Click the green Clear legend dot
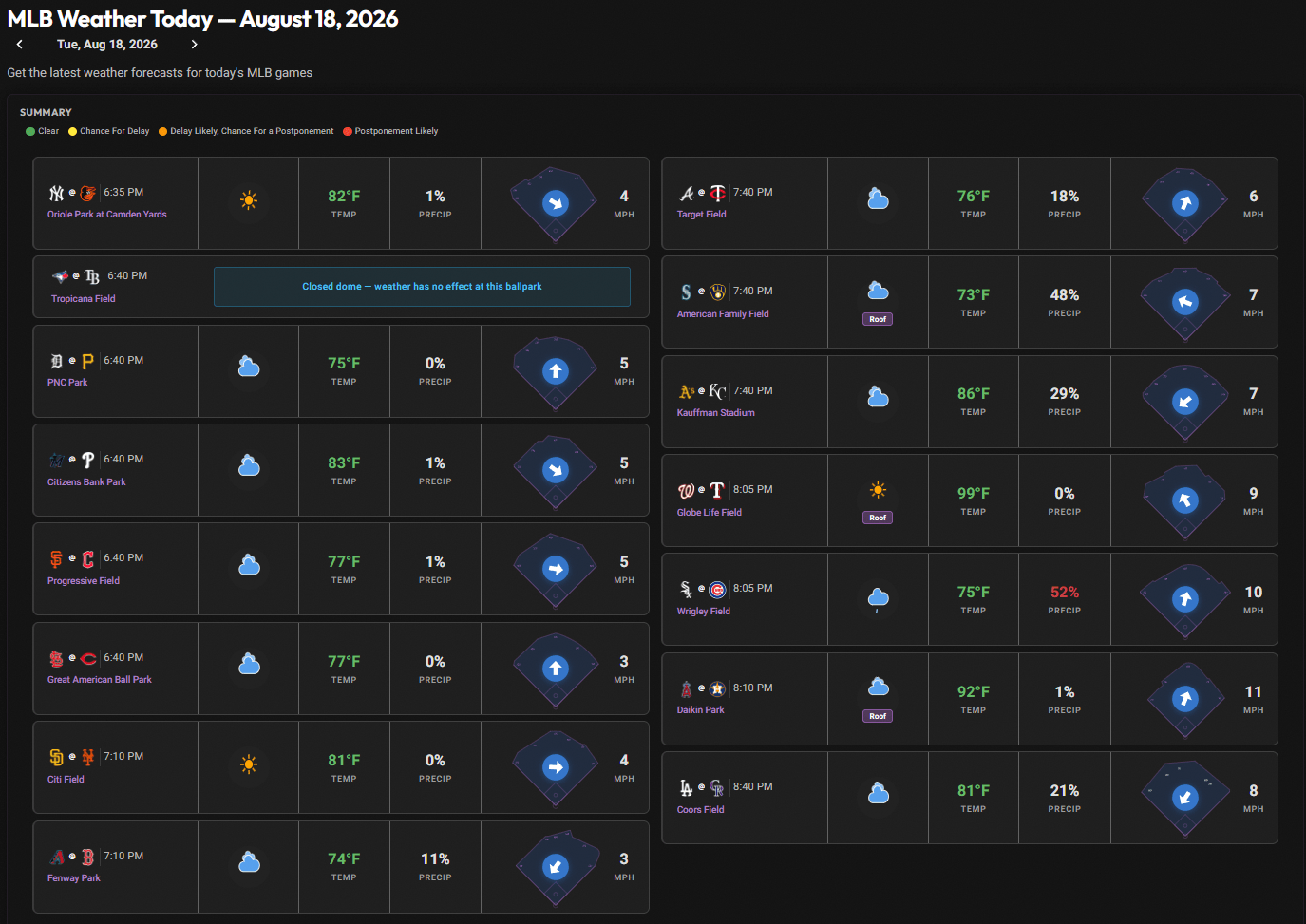The height and width of the screenshot is (924, 1306). (x=30, y=132)
